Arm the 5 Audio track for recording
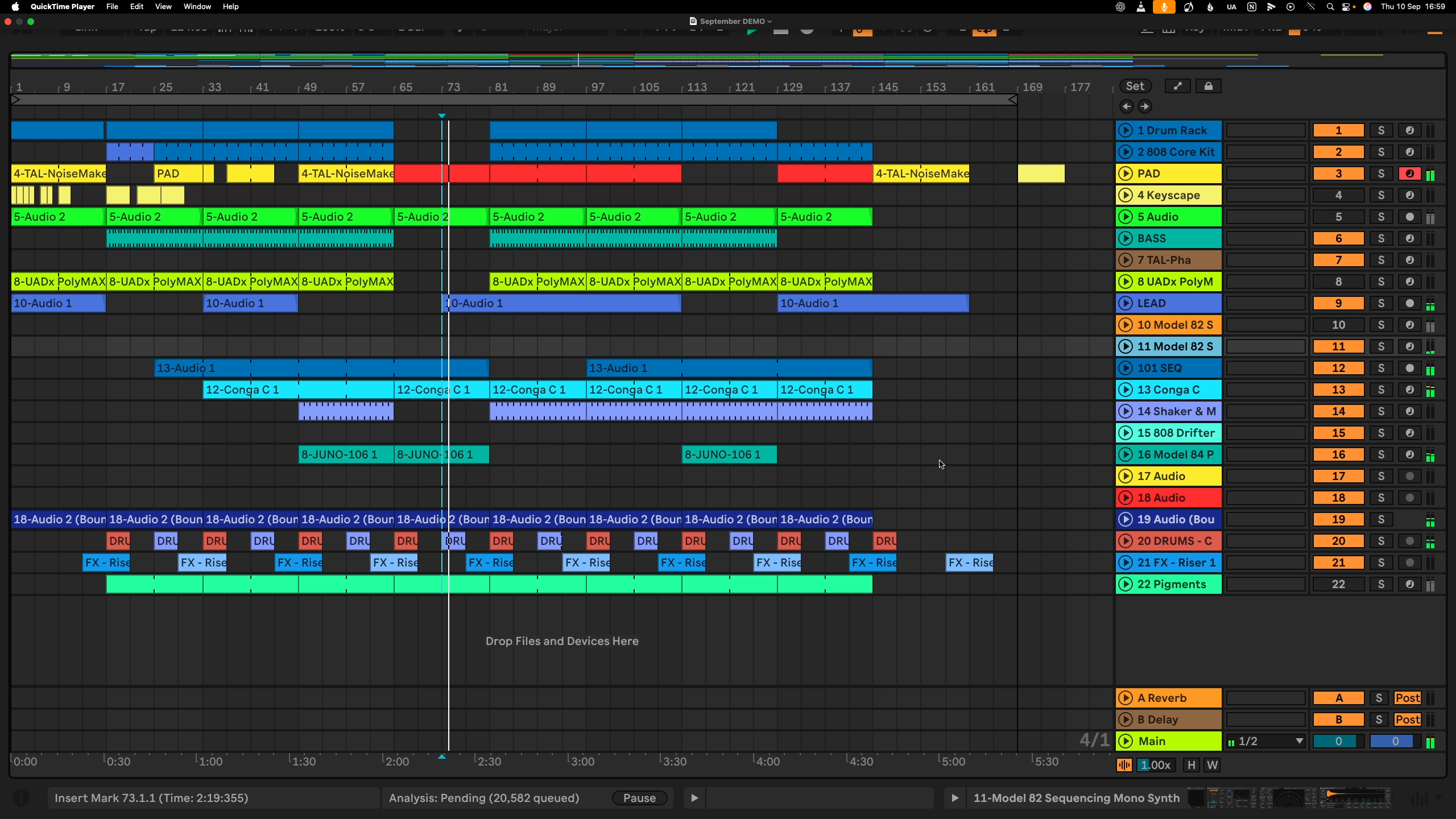 [1409, 217]
